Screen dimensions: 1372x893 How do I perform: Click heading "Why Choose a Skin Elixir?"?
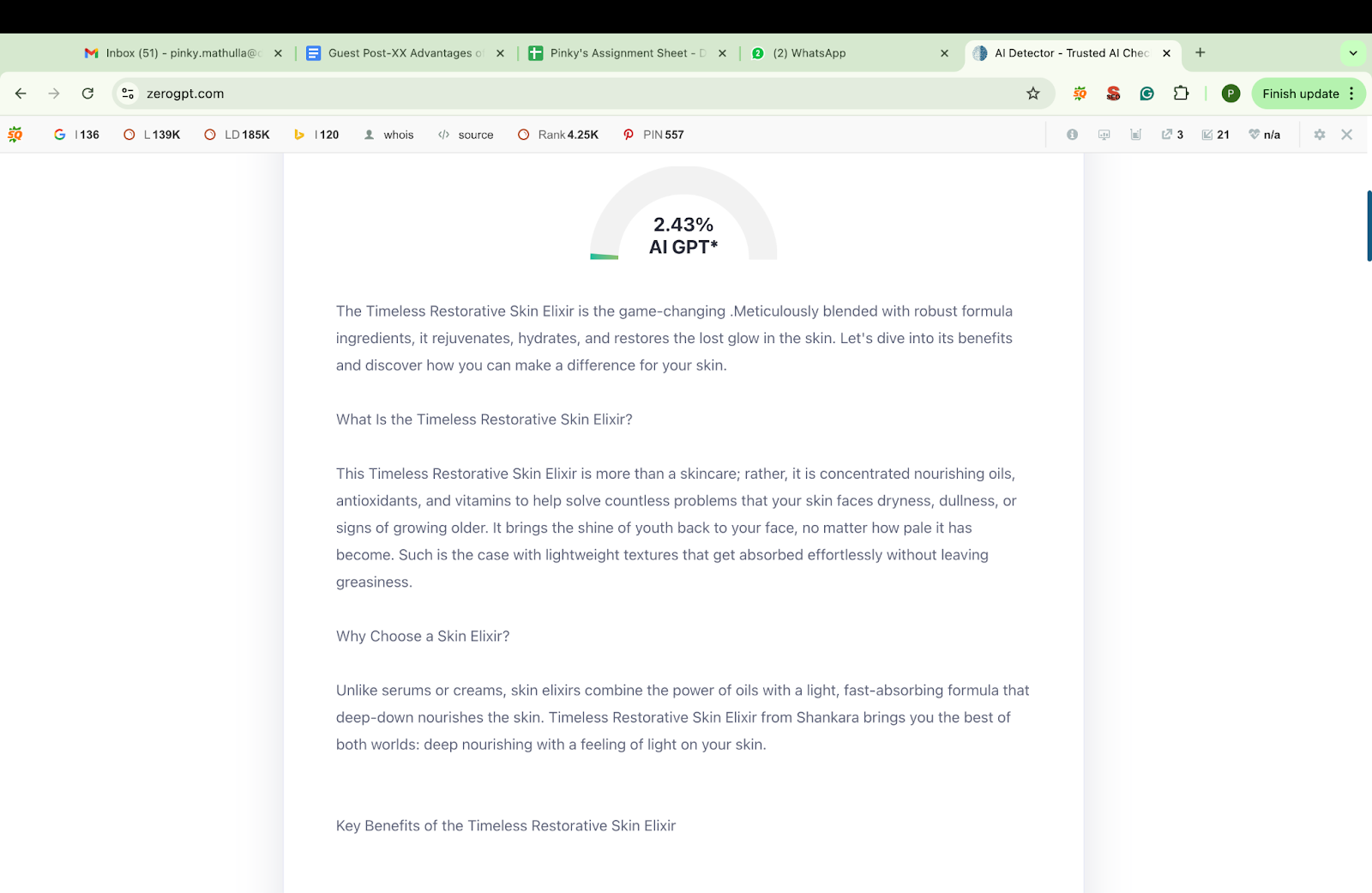(x=423, y=637)
